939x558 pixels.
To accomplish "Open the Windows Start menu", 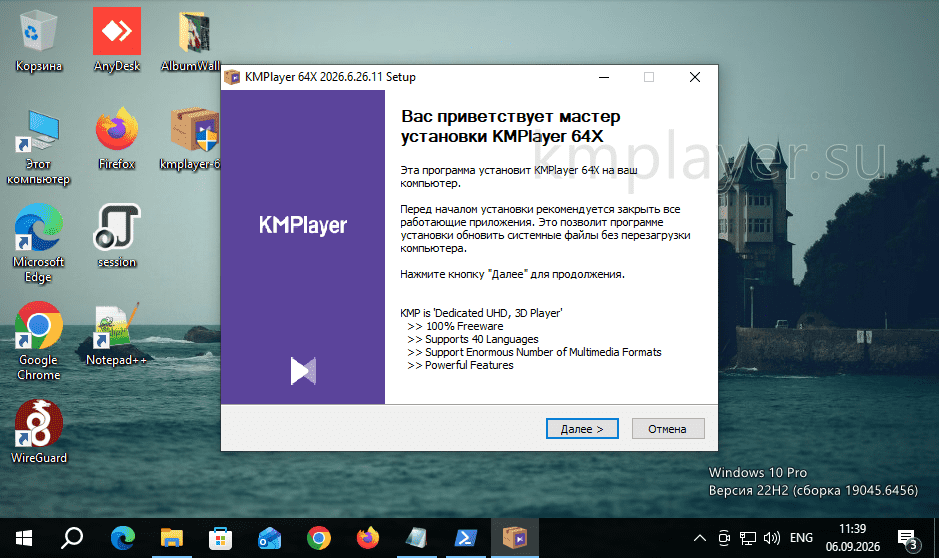I will pyautogui.click(x=24, y=538).
